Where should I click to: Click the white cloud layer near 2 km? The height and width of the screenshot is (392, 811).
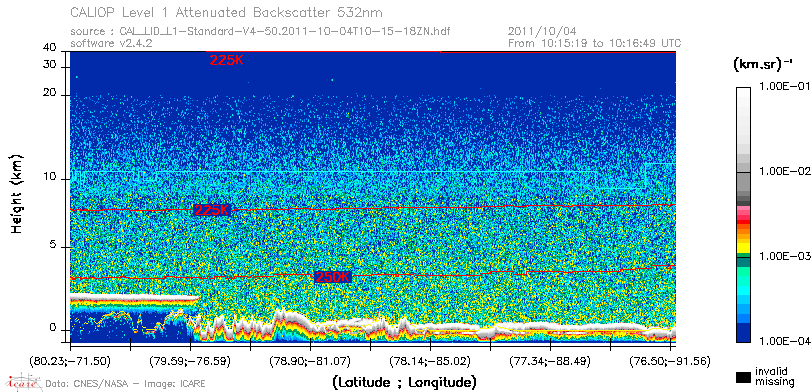coord(134,298)
